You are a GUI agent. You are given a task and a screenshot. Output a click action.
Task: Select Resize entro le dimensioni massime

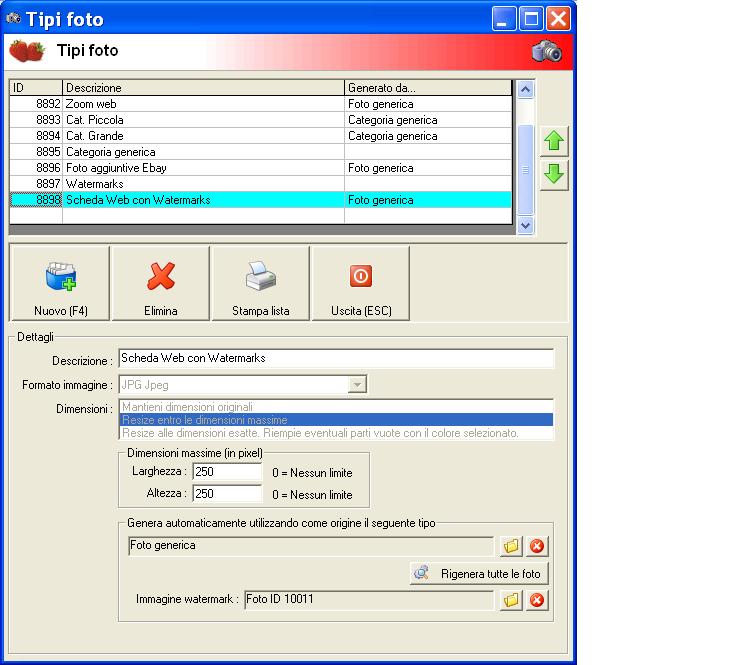(x=336, y=420)
